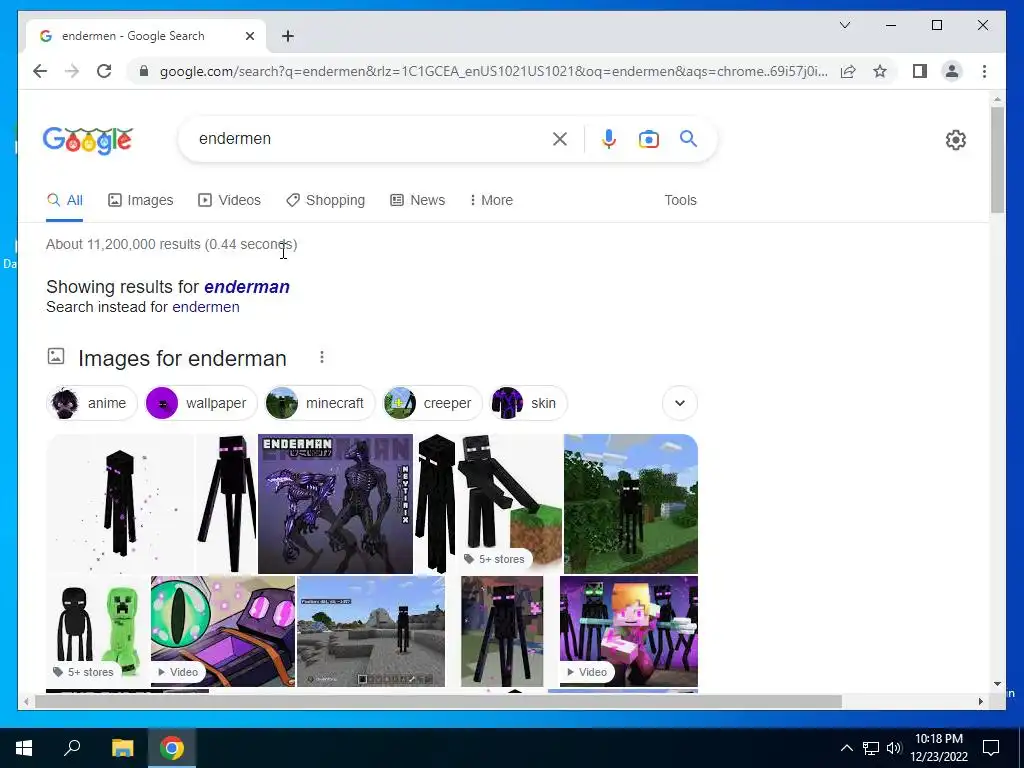Filter images by anime chip
The width and height of the screenshot is (1024, 768).
[92, 403]
